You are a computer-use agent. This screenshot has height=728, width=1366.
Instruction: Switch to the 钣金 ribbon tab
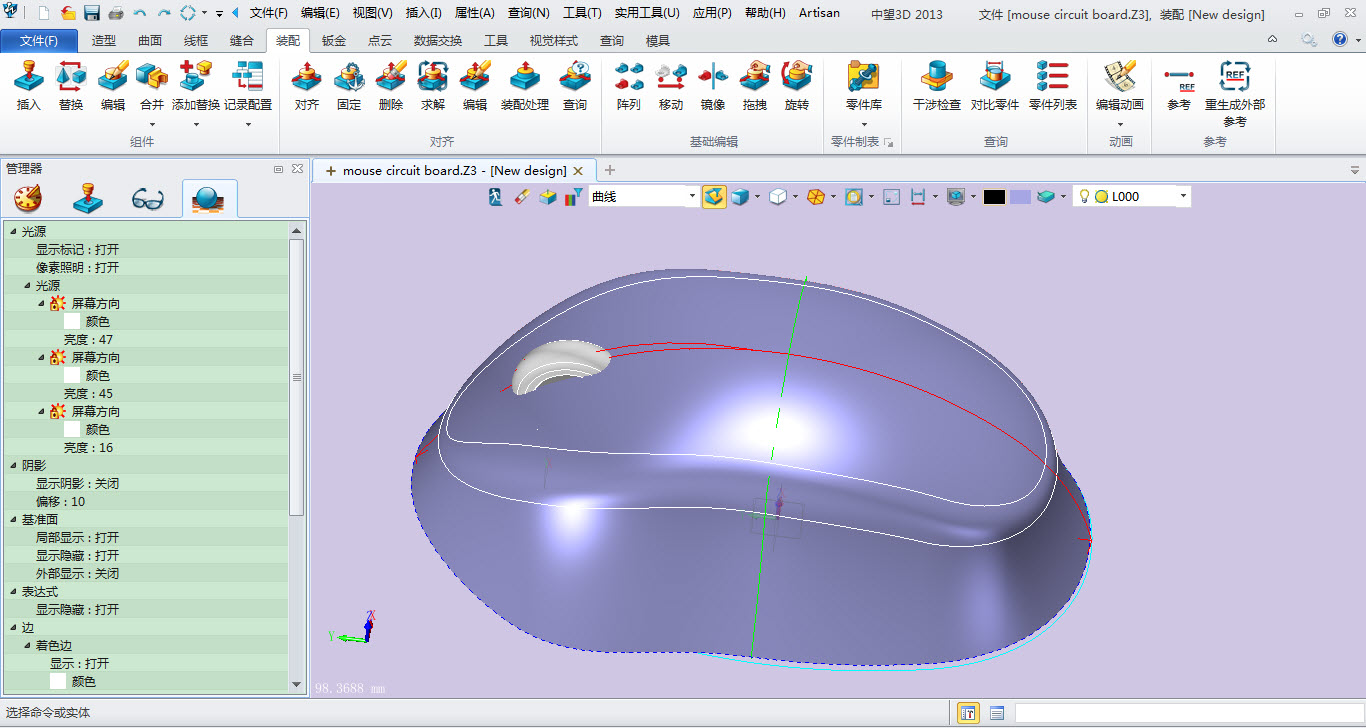point(334,40)
